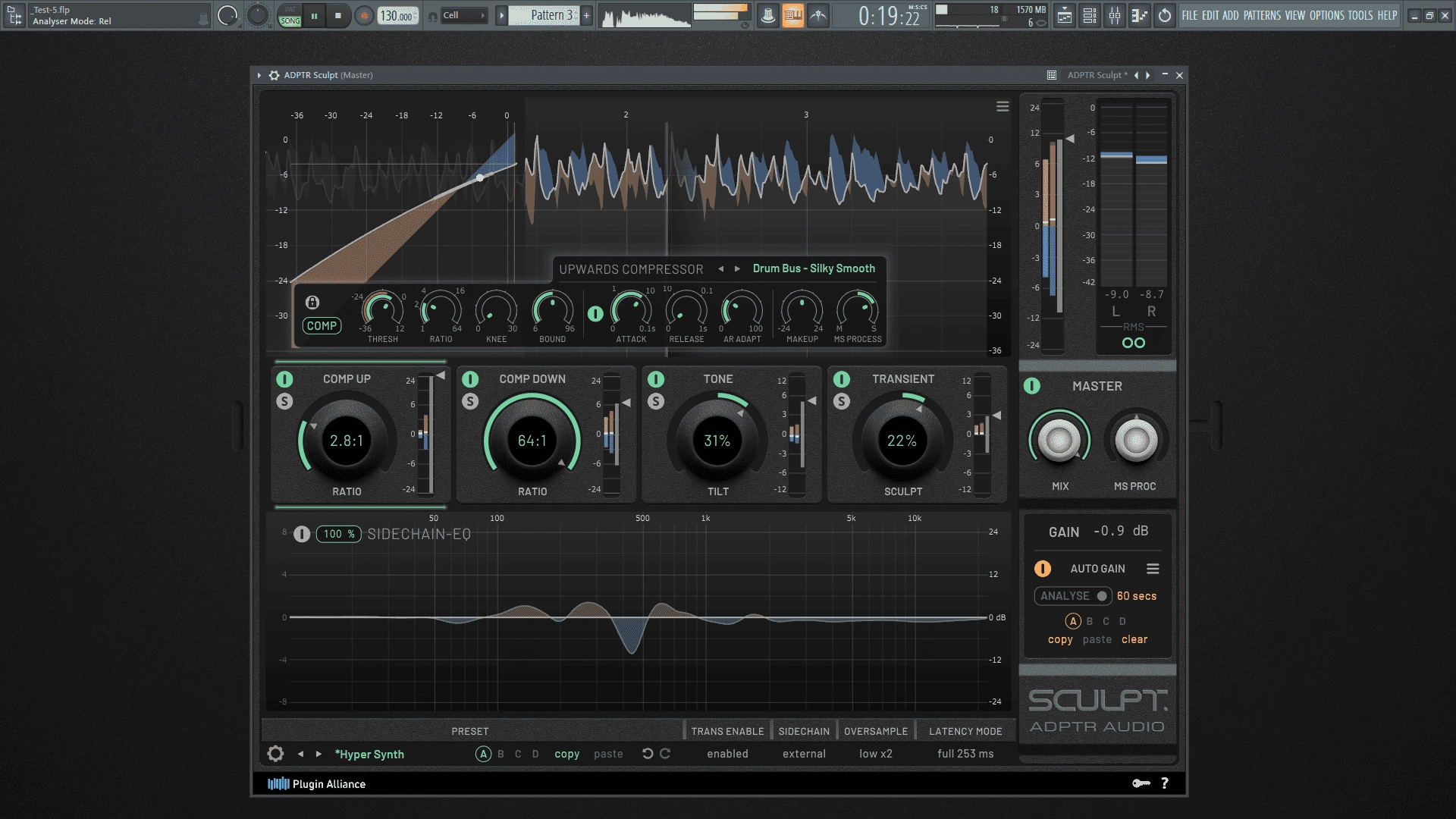Solo the COMP DOWN module
This screenshot has width=1456, height=819.
[x=470, y=401]
